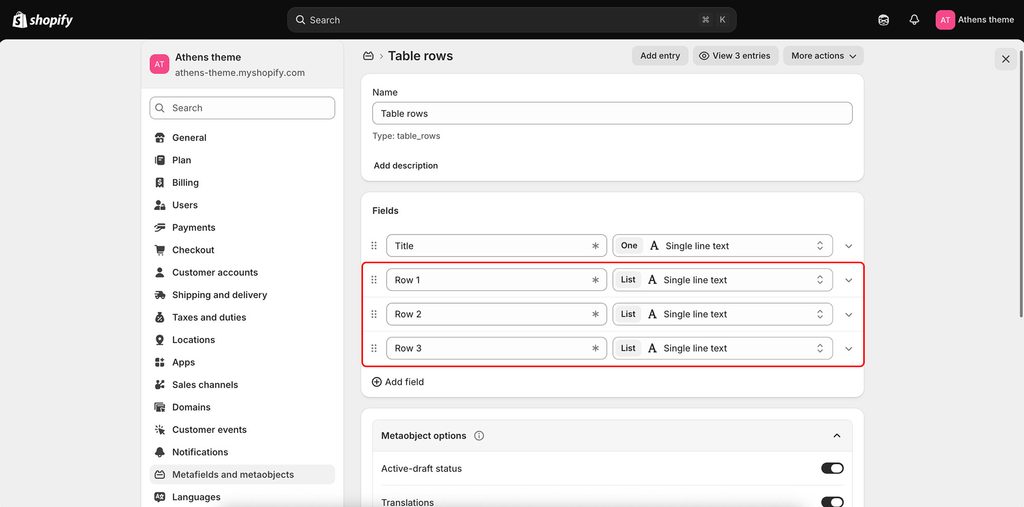Select Shipping and delivery settings

[x=219, y=295]
